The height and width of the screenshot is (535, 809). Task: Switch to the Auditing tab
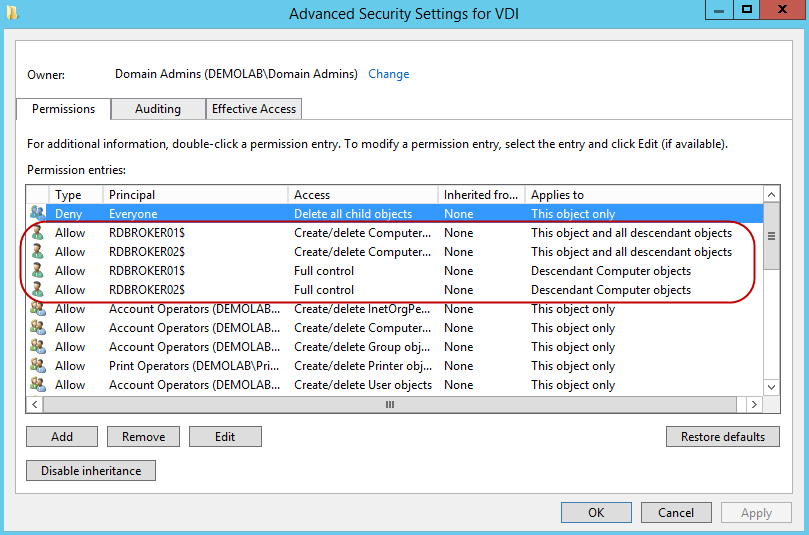158,109
